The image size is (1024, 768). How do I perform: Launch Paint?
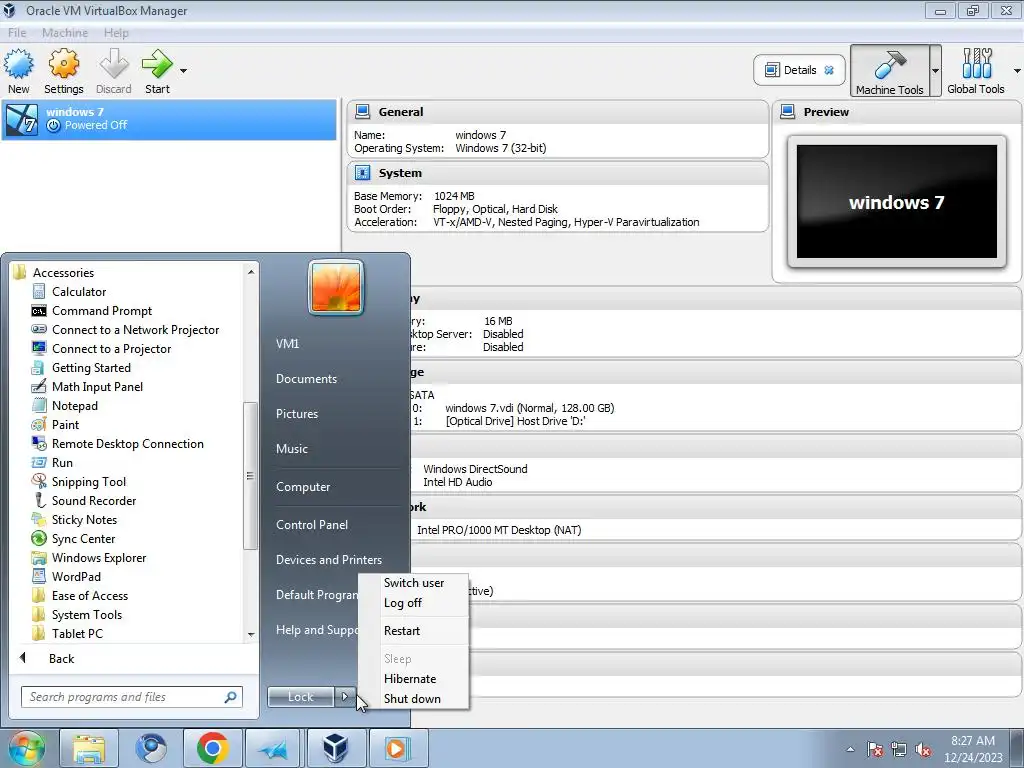click(x=65, y=424)
